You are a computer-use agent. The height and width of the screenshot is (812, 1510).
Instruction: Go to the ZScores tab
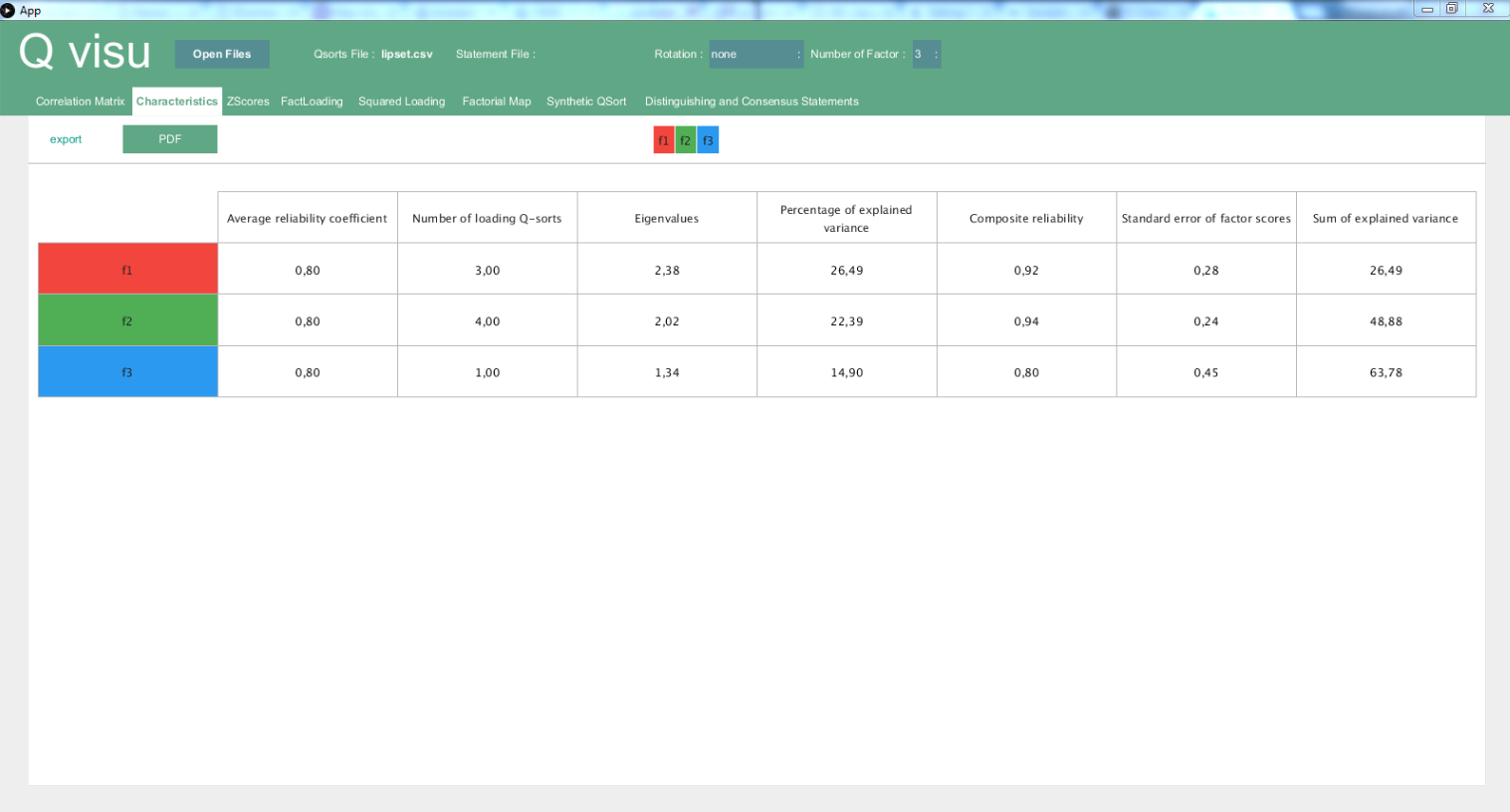pos(248,101)
